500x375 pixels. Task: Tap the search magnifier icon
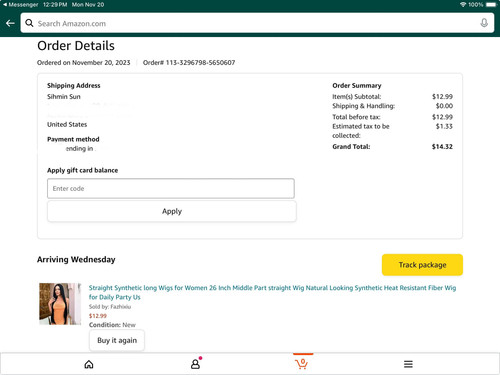point(29,23)
